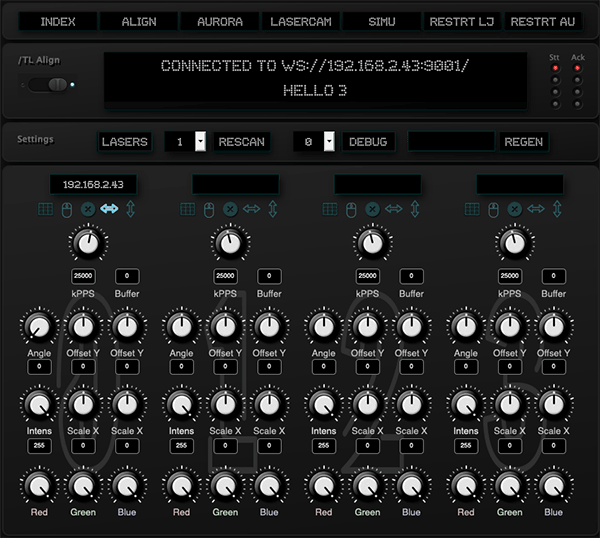Click the X circle icon in second laser column
Image resolution: width=600 pixels, height=538 pixels.
point(230,209)
